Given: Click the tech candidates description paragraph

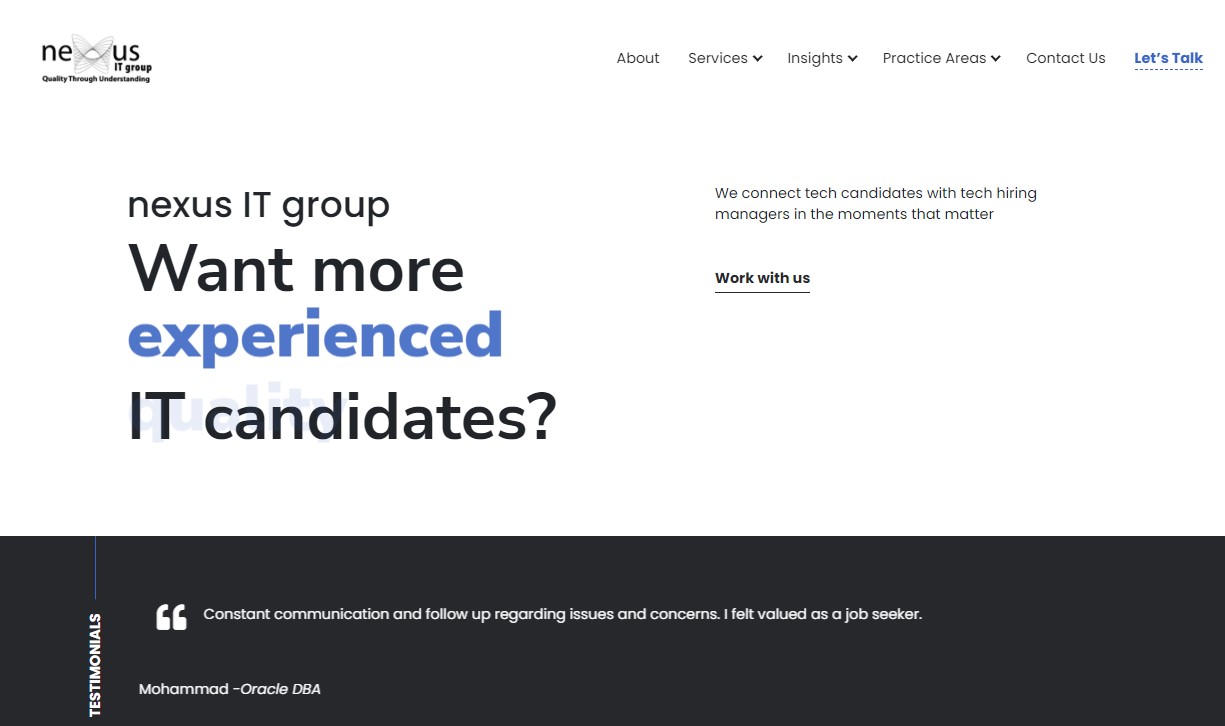Looking at the screenshot, I should [x=875, y=203].
